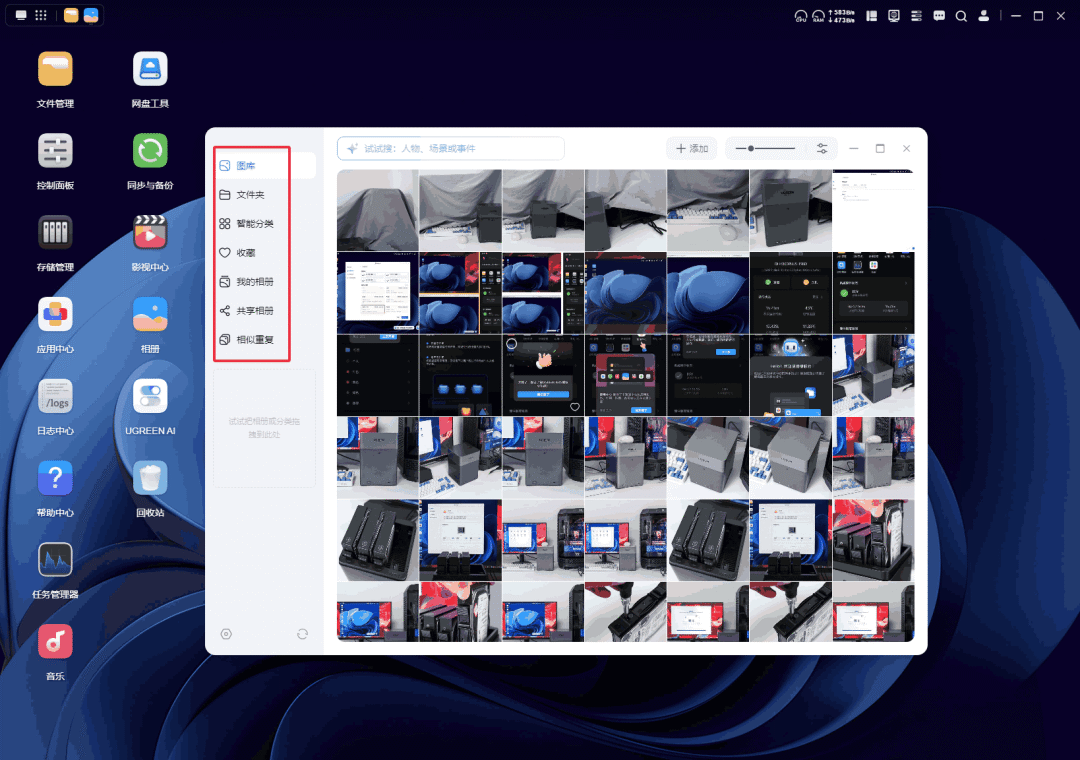Open the user account icon
Screen dimensions: 1080x760
point(984,16)
